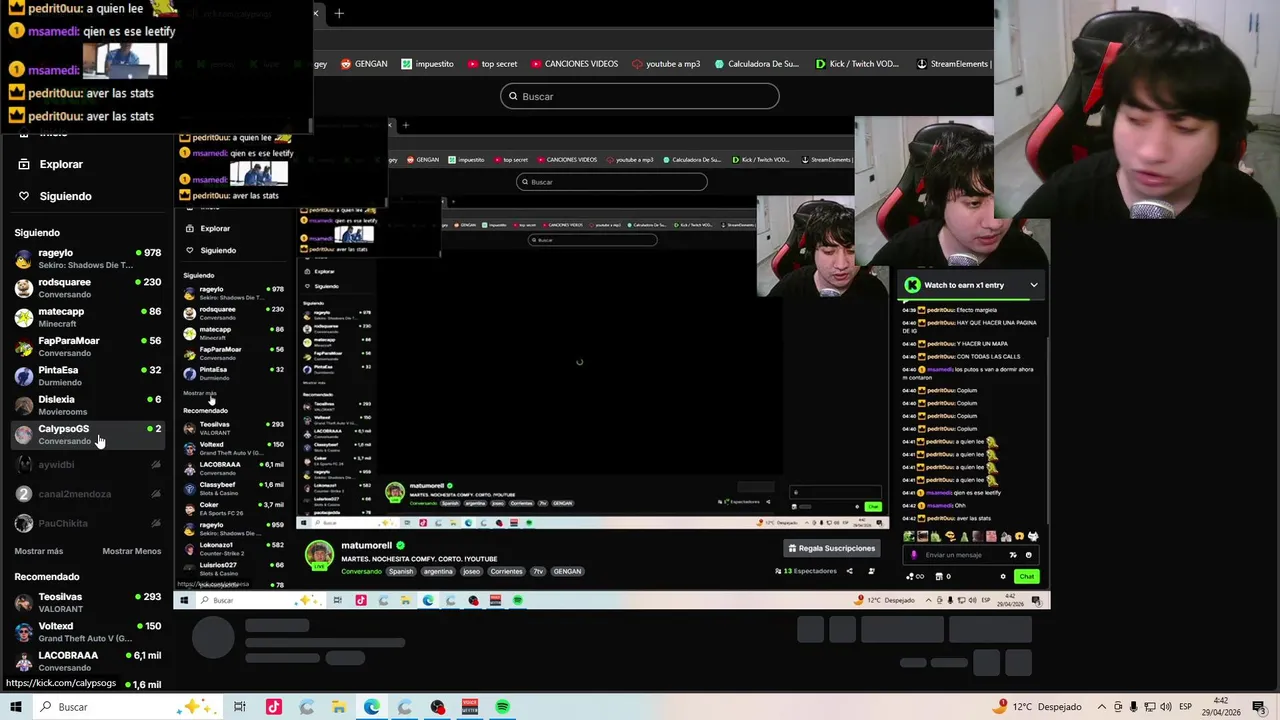Viewport: 1280px width, 720px height.
Task: Collapse list with Mostrar Menos
Action: tap(132, 551)
